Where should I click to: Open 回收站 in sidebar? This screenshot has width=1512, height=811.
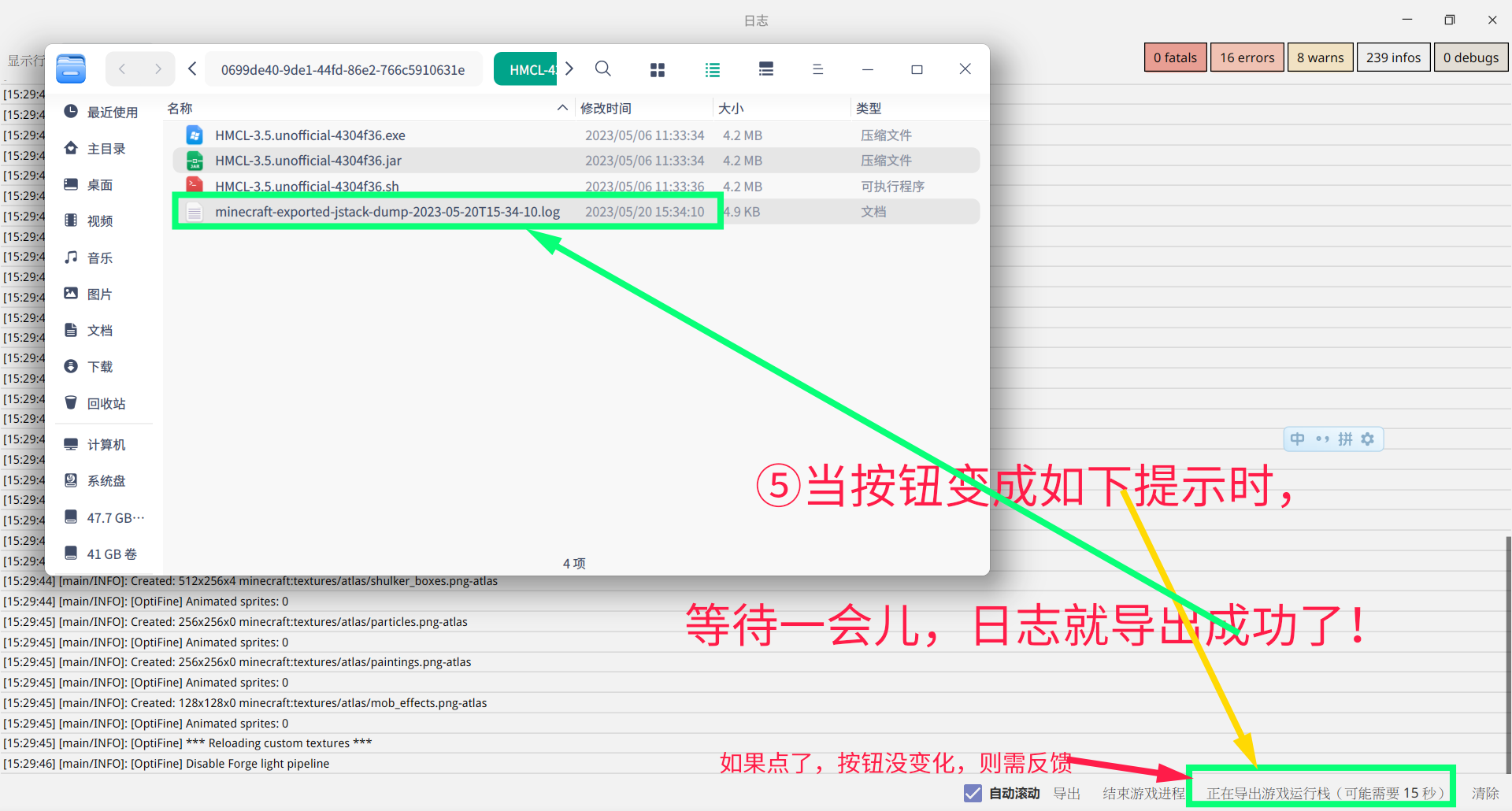103,403
